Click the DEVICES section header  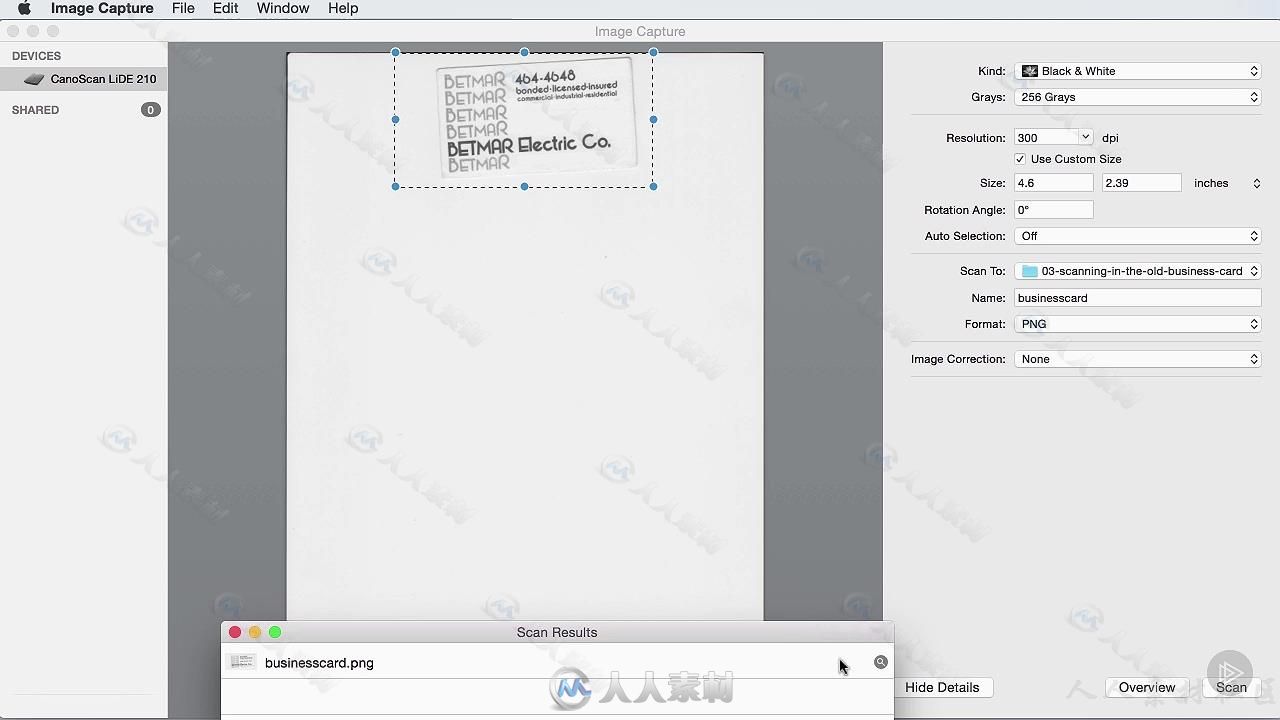36,56
